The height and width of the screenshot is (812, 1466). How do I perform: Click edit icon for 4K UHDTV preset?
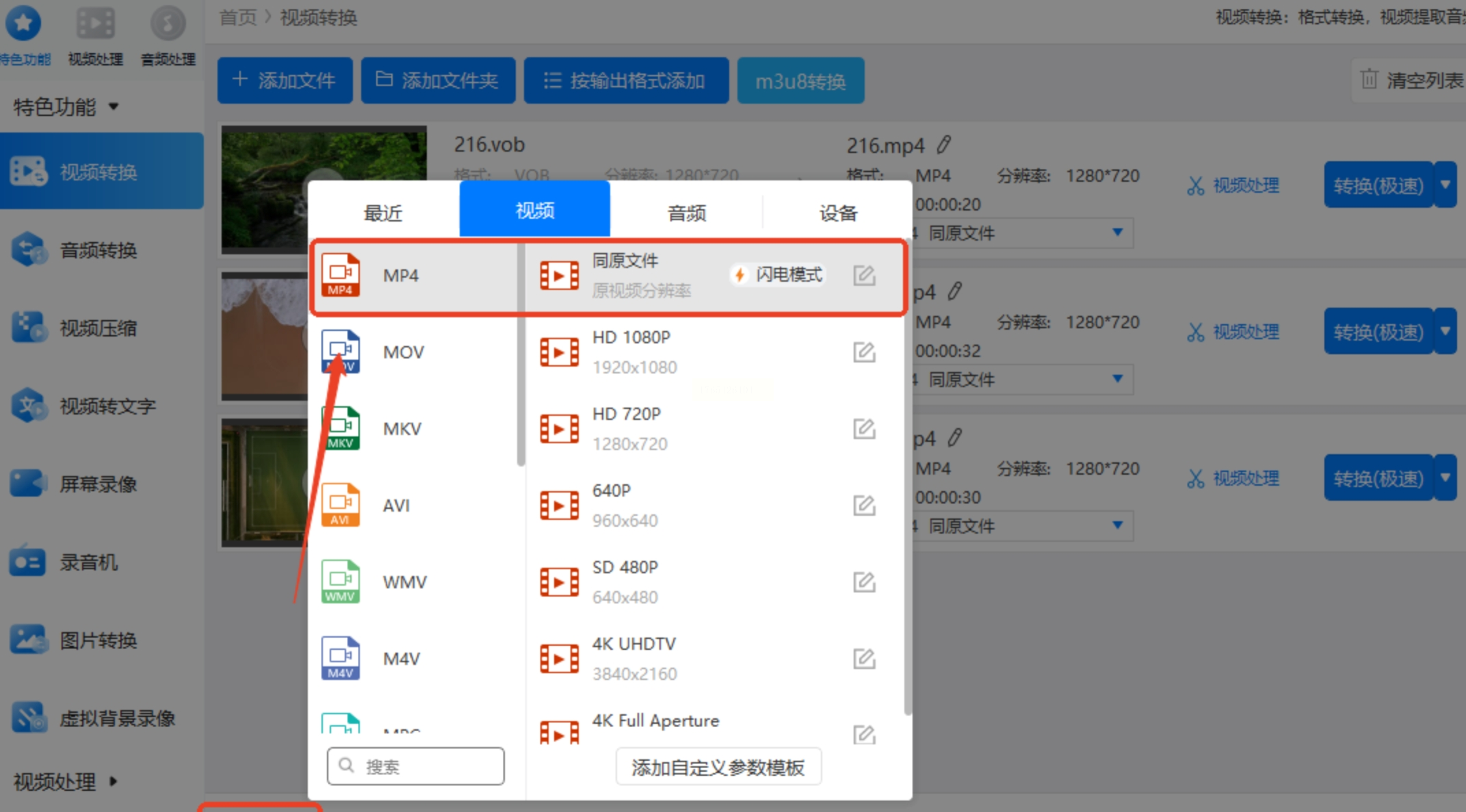[864, 659]
